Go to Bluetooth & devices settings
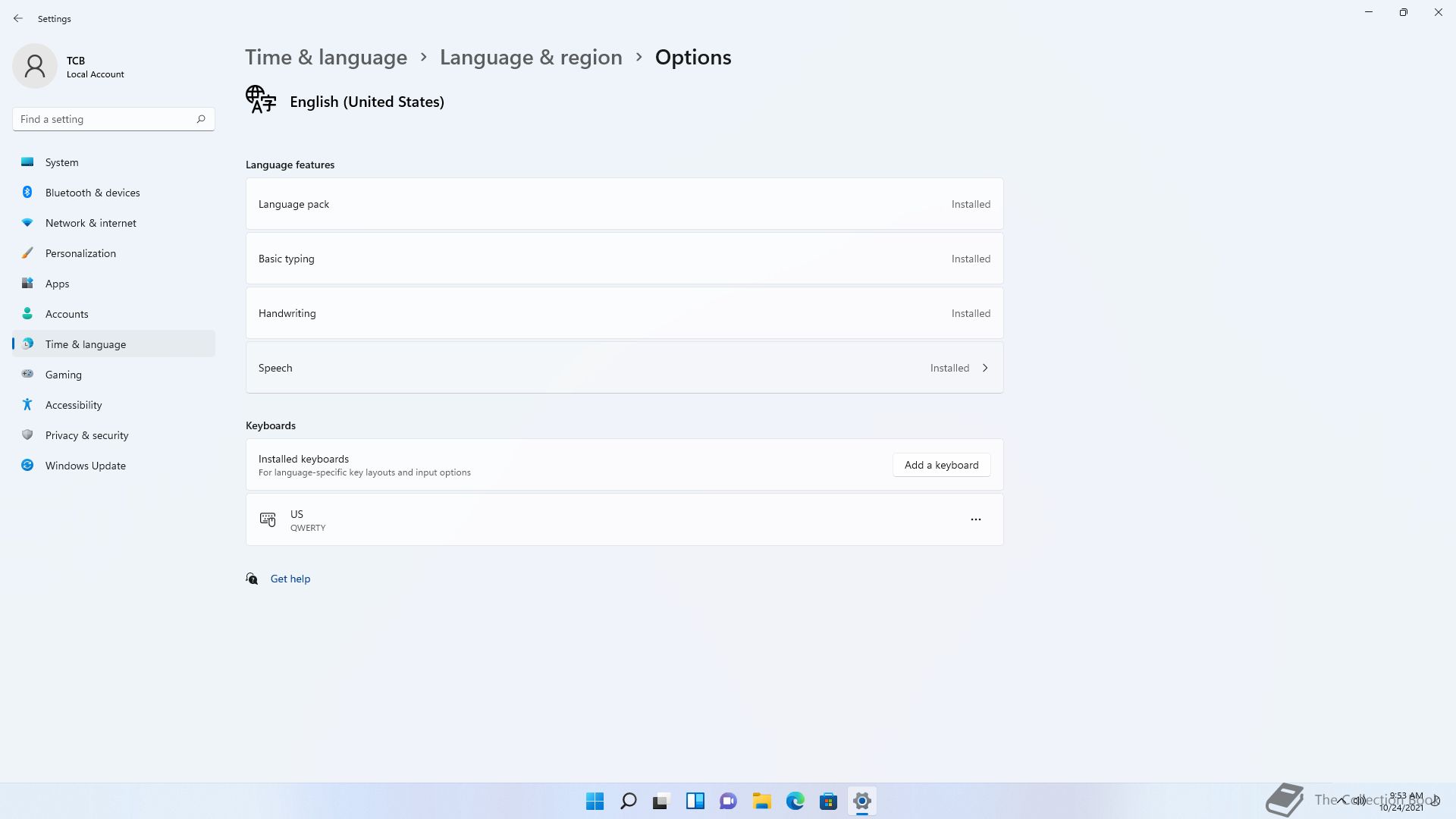Image resolution: width=1456 pixels, height=819 pixels. tap(93, 193)
